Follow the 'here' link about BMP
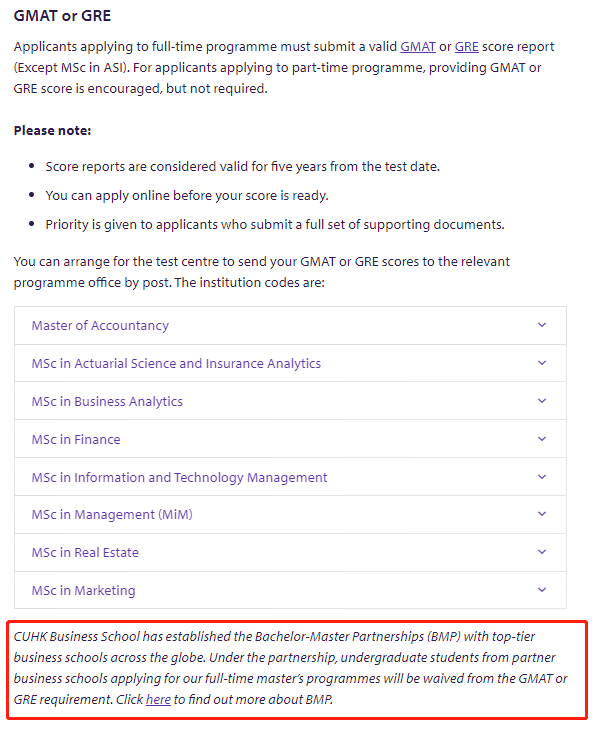This screenshot has width=601, height=734. (158, 699)
